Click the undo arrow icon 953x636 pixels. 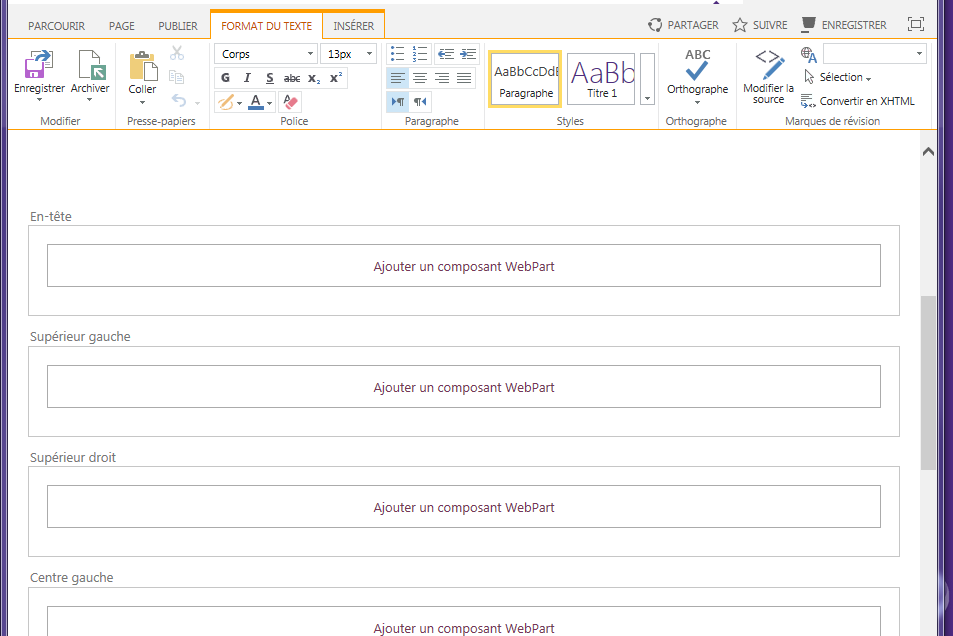pyautogui.click(x=179, y=100)
